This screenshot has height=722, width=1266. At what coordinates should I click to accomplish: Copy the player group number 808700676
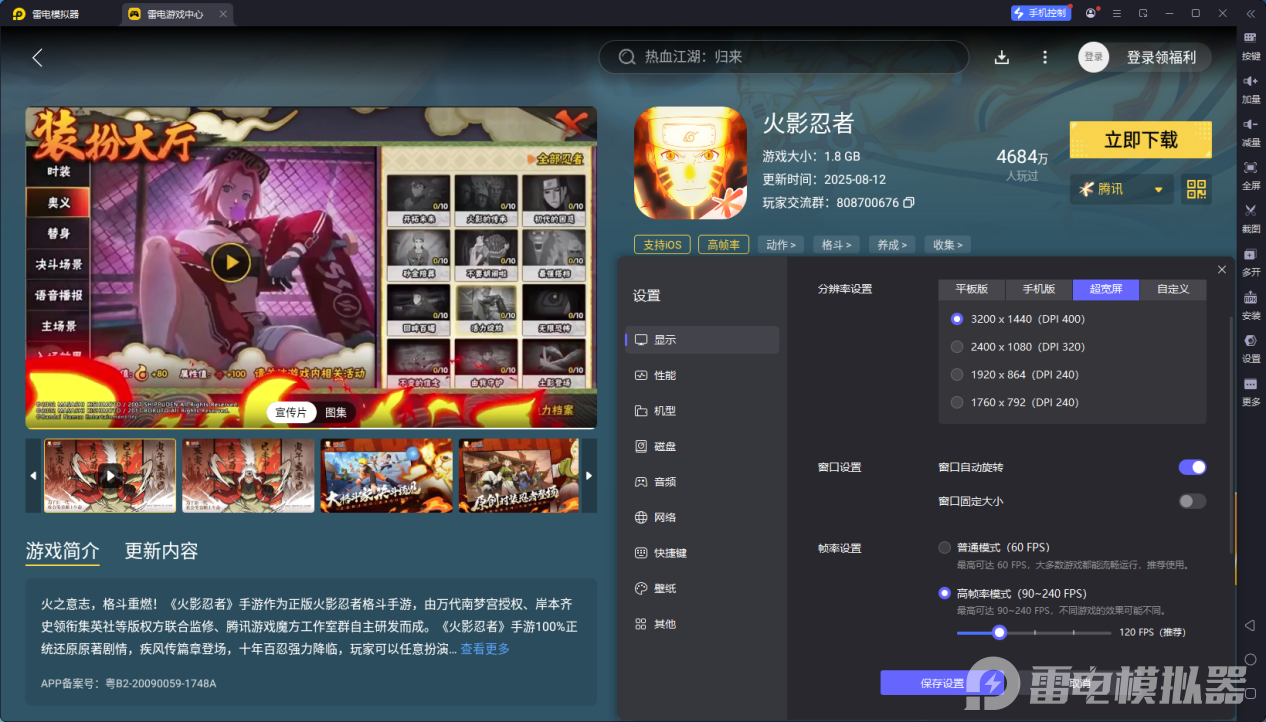(909, 202)
